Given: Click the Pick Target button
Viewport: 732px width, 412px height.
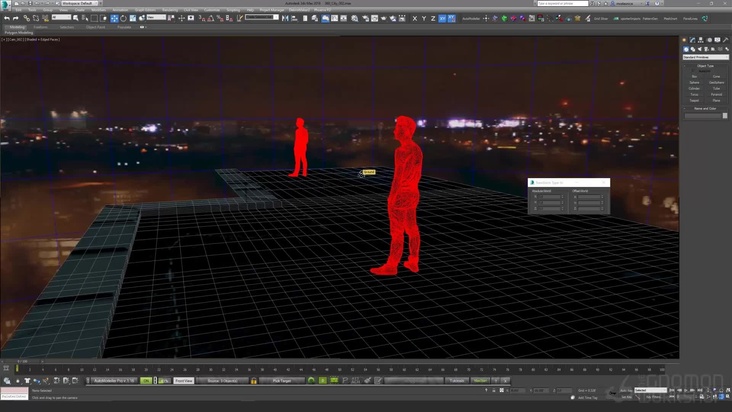Looking at the screenshot, I should pos(282,381).
